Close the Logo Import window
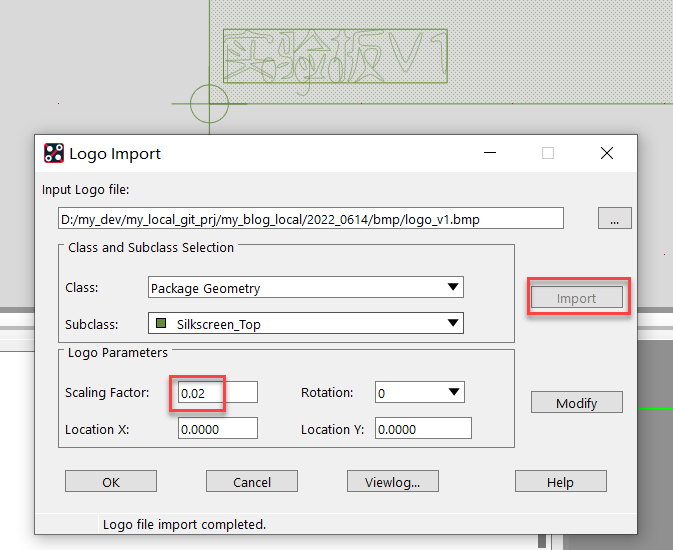This screenshot has width=673, height=550. (606, 154)
